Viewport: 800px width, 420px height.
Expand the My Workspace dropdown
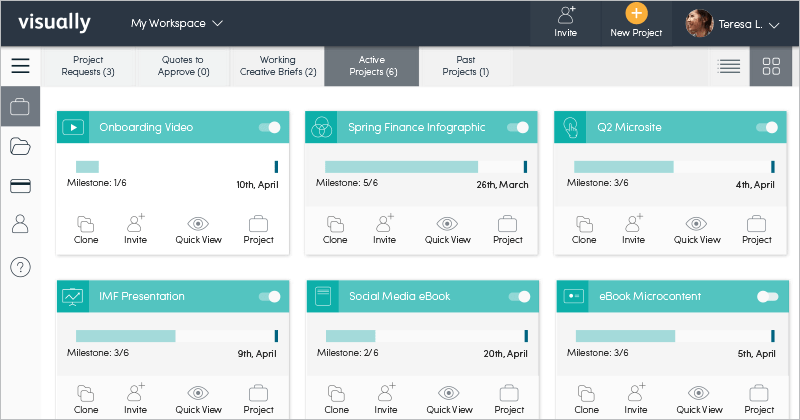(177, 23)
